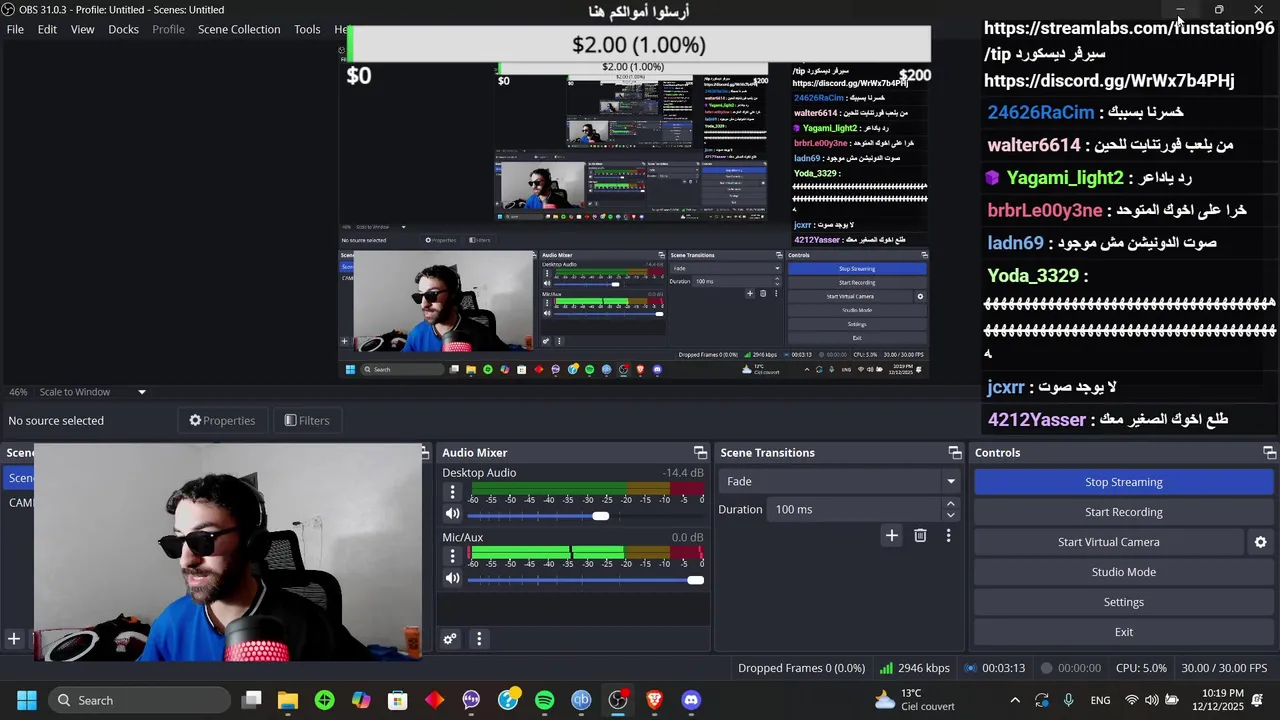Click the recording time 00:00:00
Screen dimensions: 1280x720
(x=1071, y=668)
